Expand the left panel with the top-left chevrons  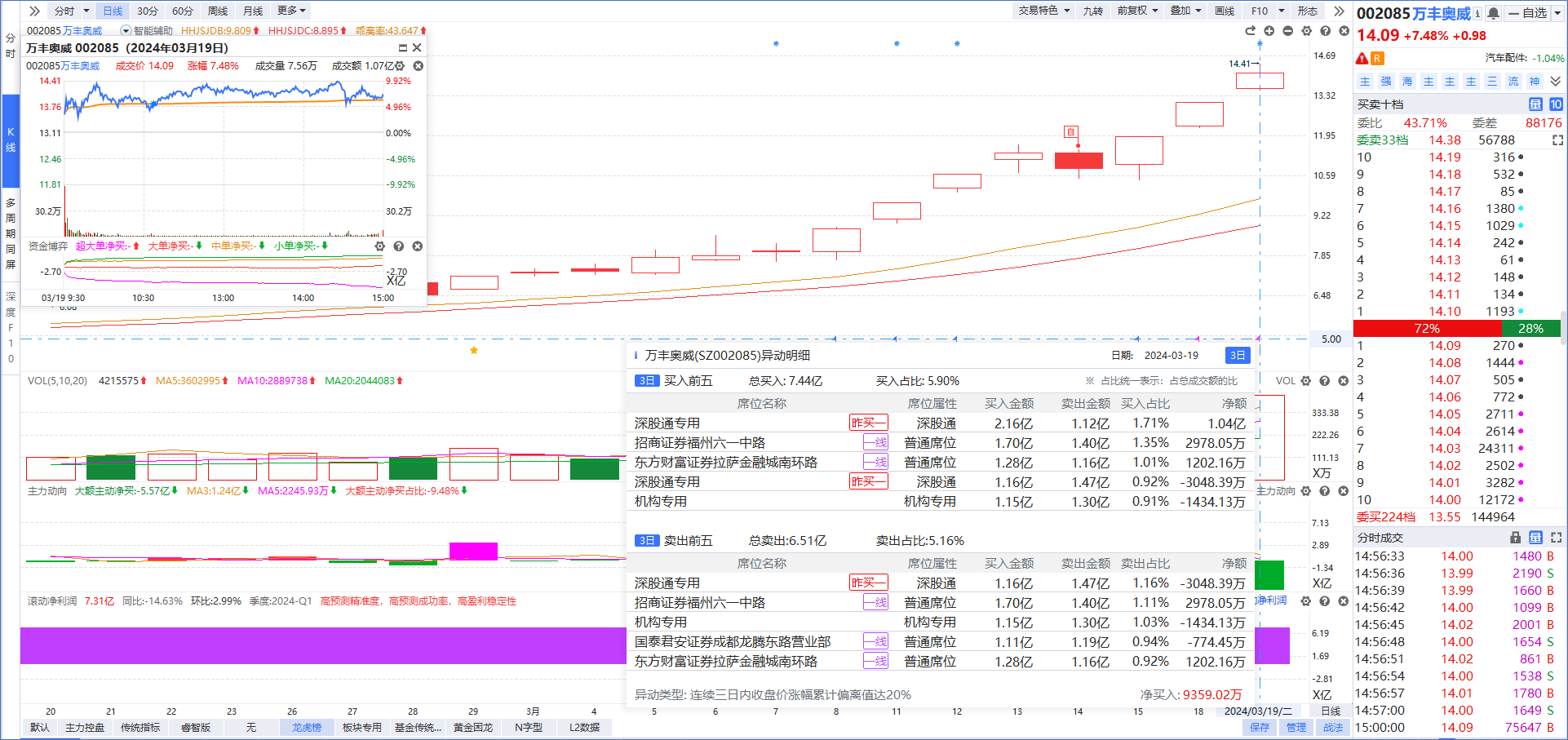[34, 11]
